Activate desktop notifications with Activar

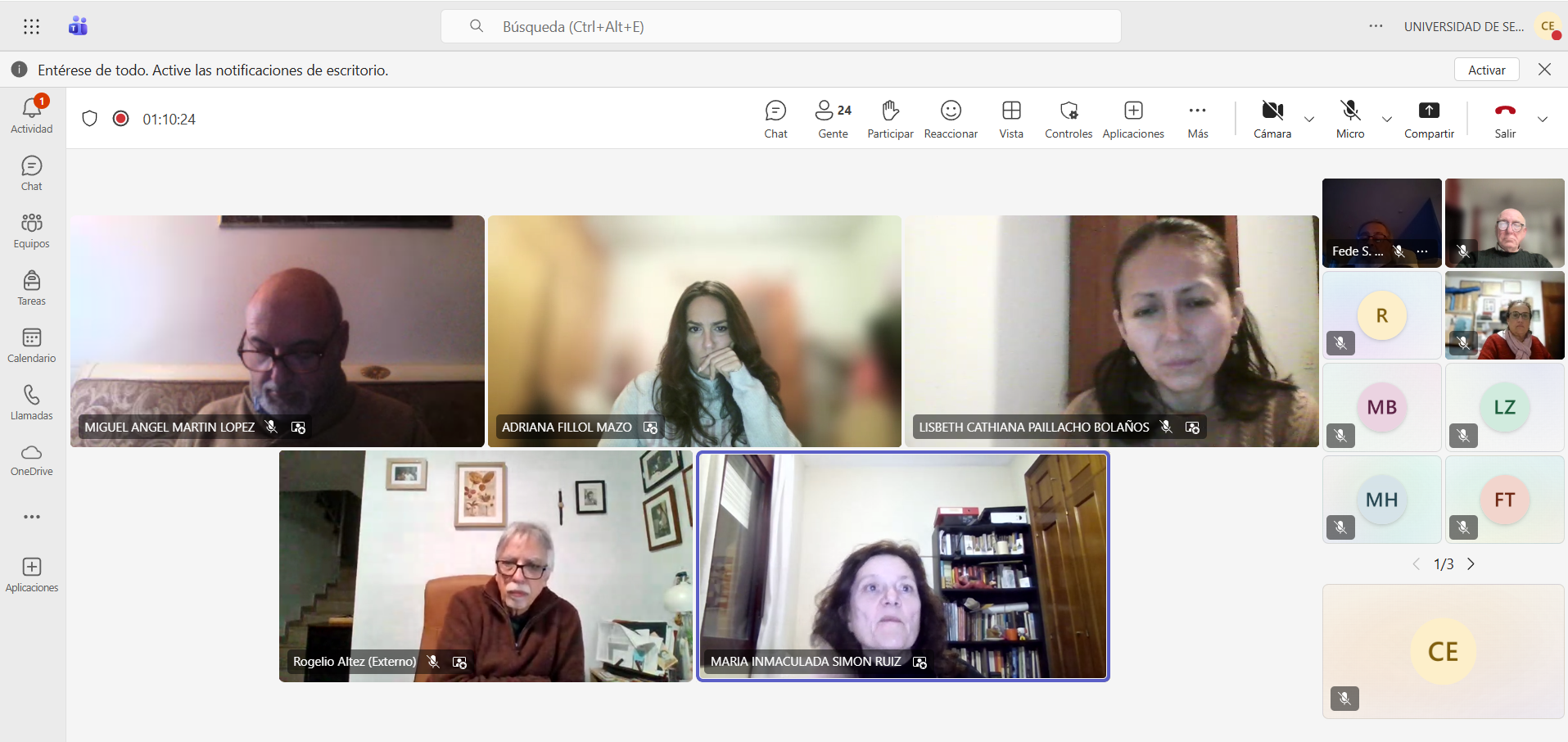pos(1487,70)
